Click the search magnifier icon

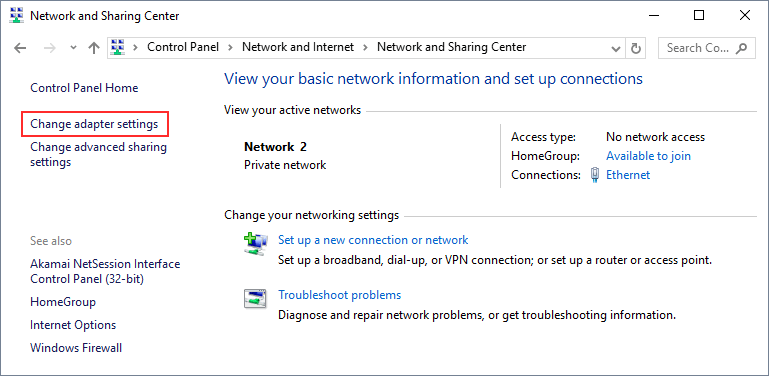742,48
